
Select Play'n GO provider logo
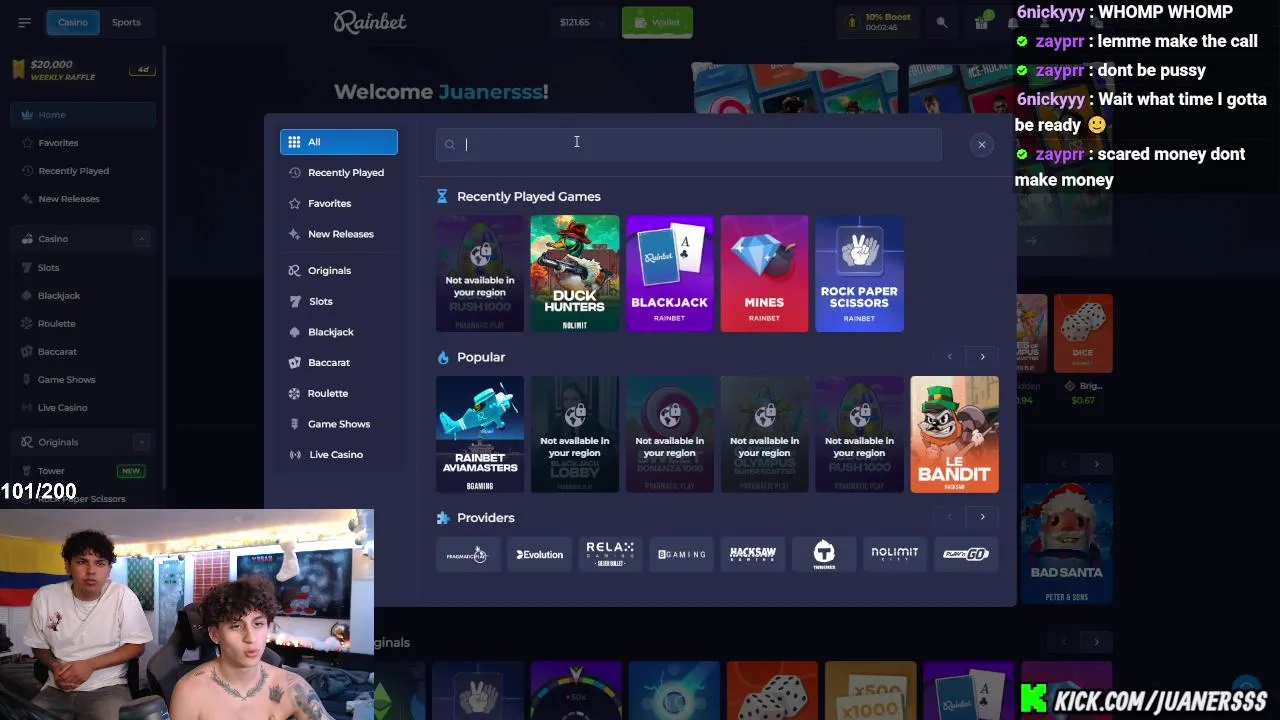966,554
